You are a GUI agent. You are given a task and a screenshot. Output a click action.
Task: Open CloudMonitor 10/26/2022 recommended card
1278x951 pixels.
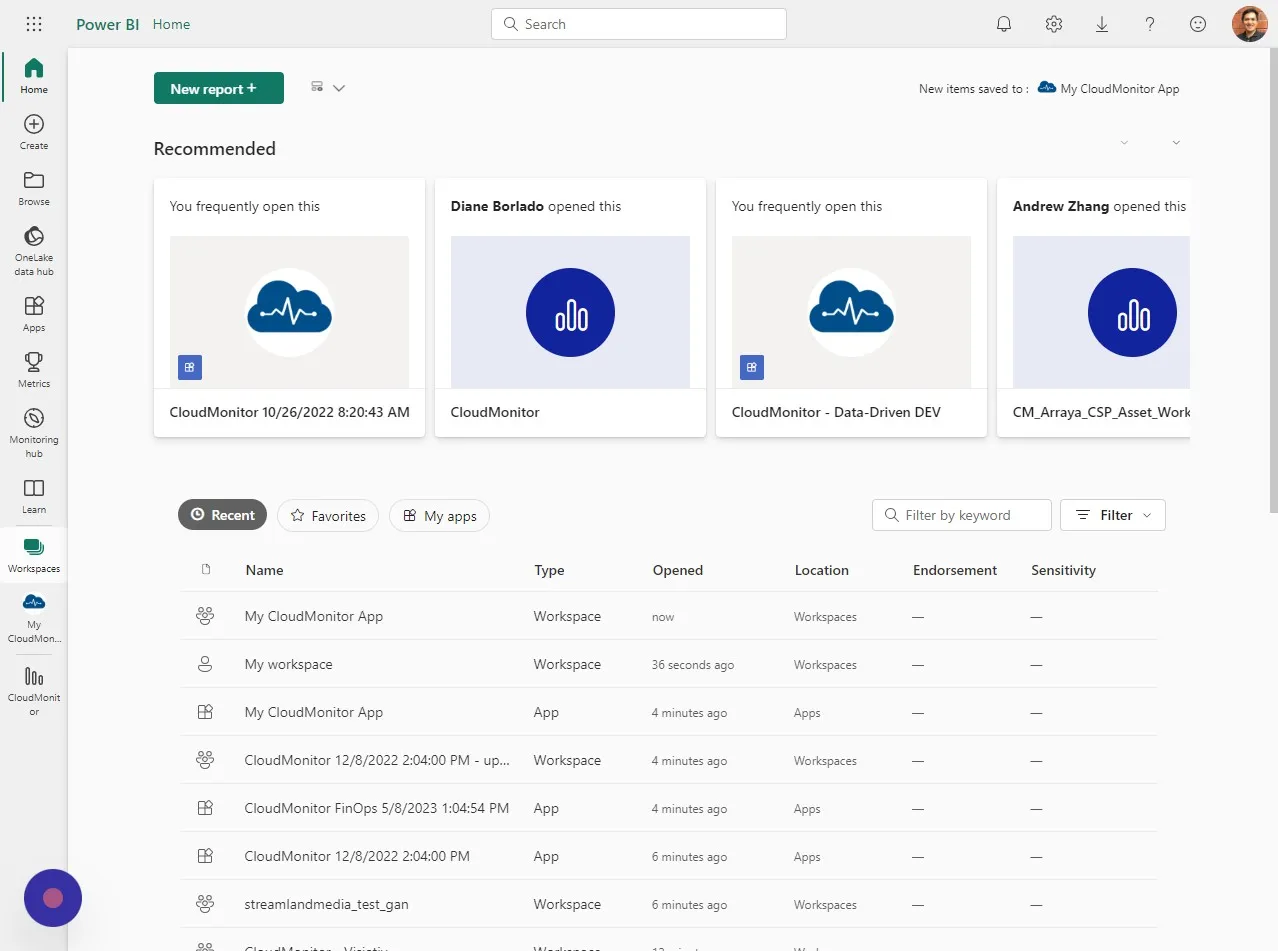point(289,308)
